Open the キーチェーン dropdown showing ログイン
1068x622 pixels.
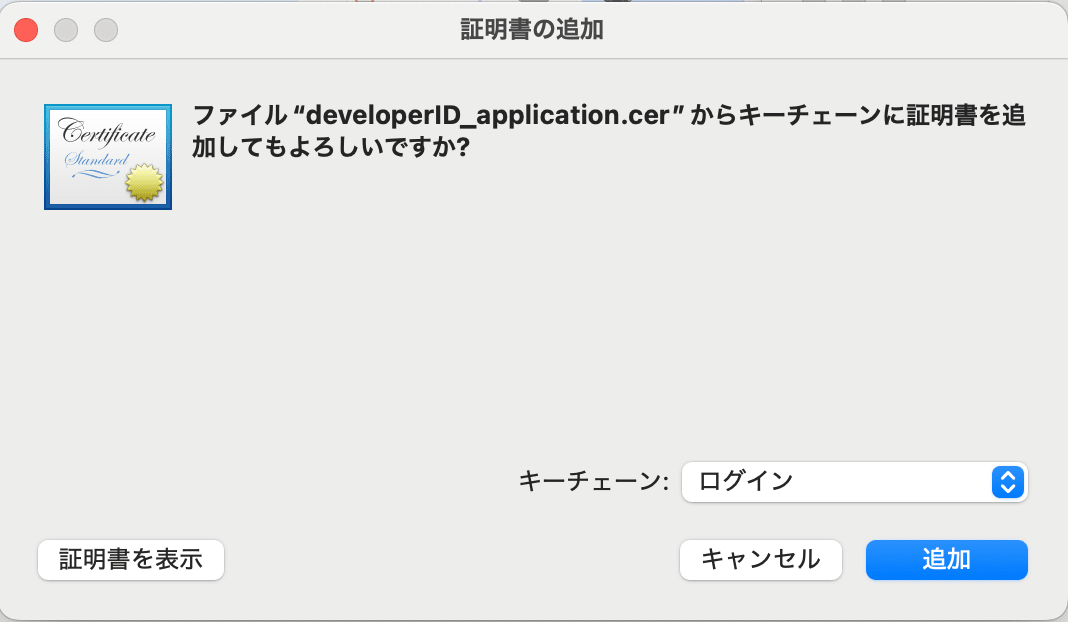point(854,482)
